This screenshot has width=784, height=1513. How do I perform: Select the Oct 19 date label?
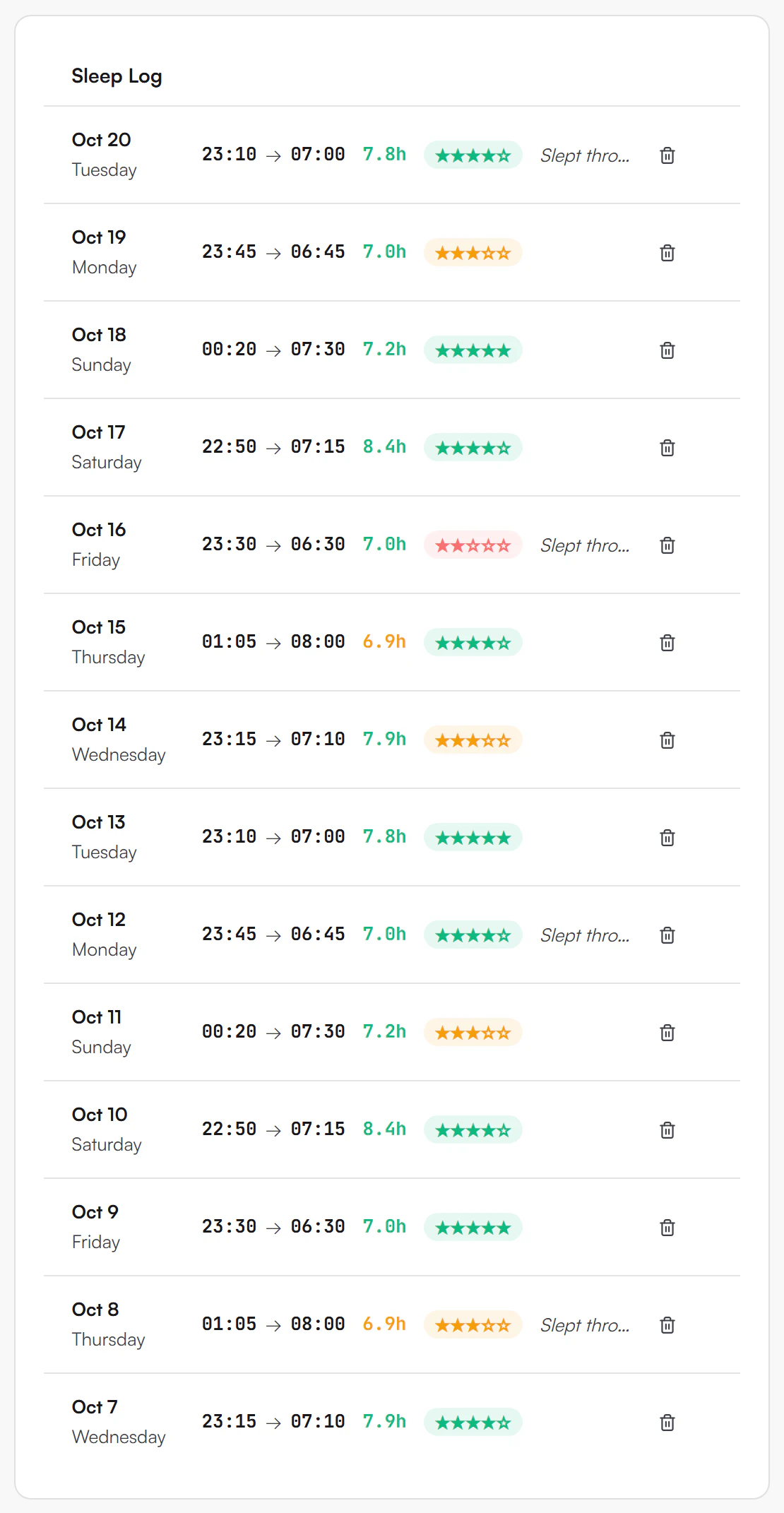pyautogui.click(x=99, y=237)
